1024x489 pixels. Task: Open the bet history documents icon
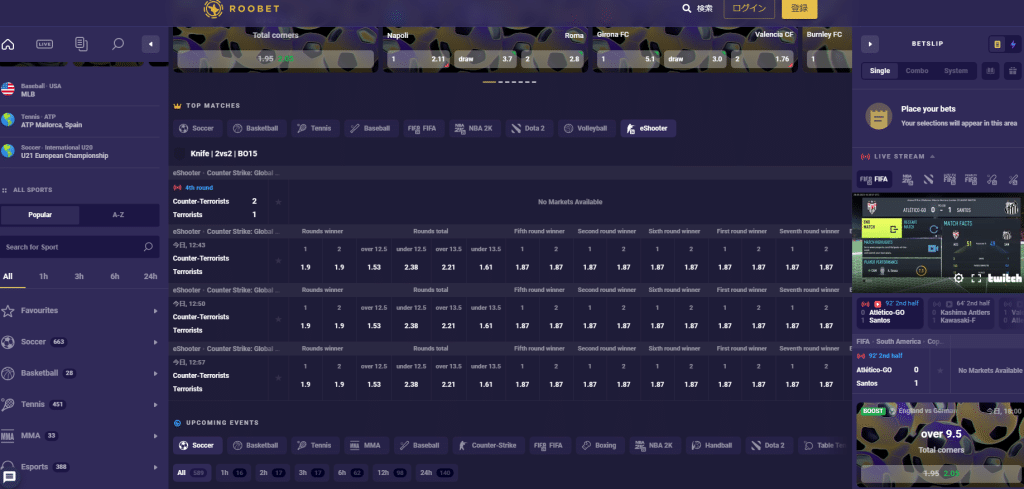click(x=81, y=44)
